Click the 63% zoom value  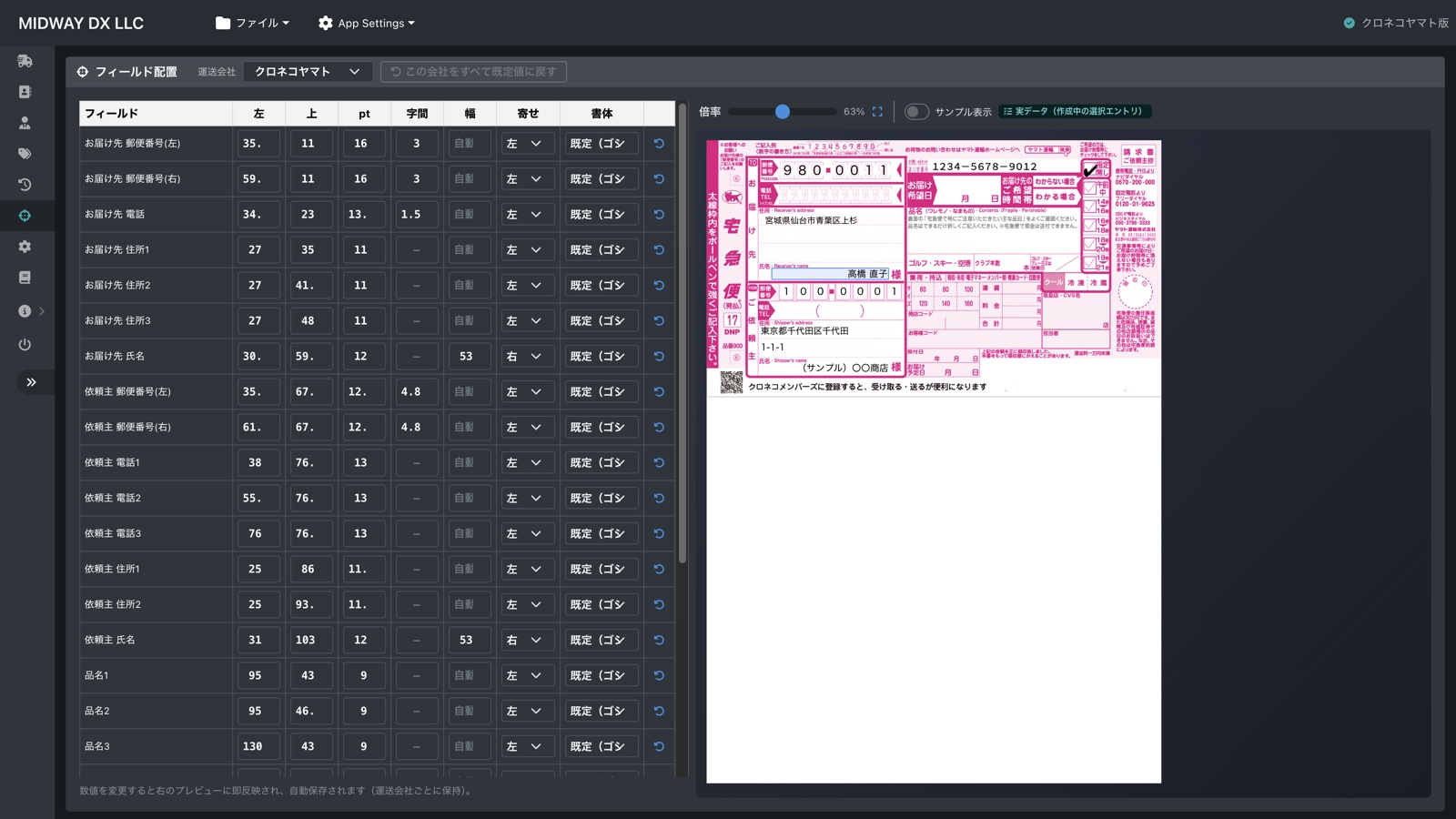(x=854, y=112)
